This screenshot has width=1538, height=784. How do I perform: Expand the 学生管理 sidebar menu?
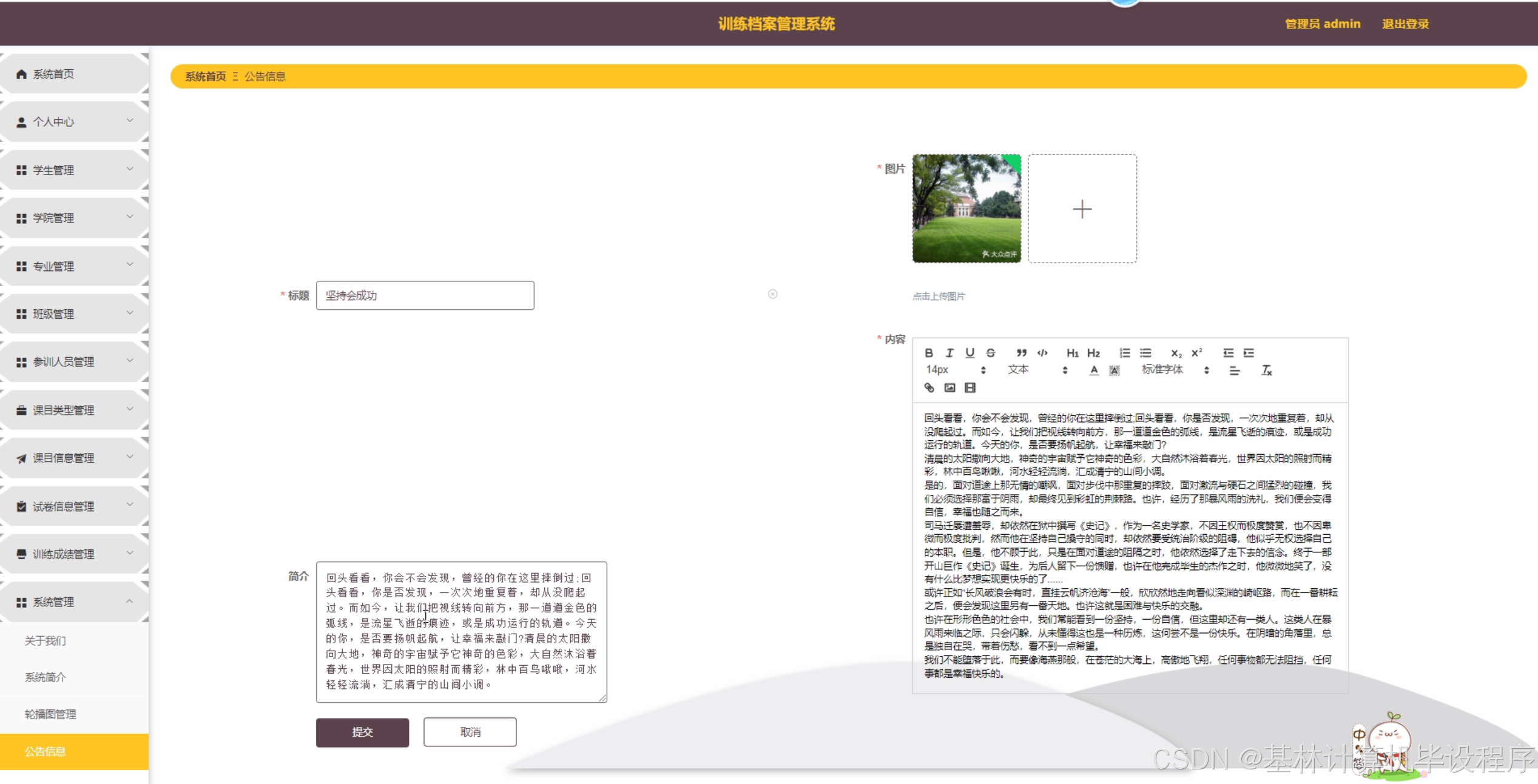coord(74,170)
